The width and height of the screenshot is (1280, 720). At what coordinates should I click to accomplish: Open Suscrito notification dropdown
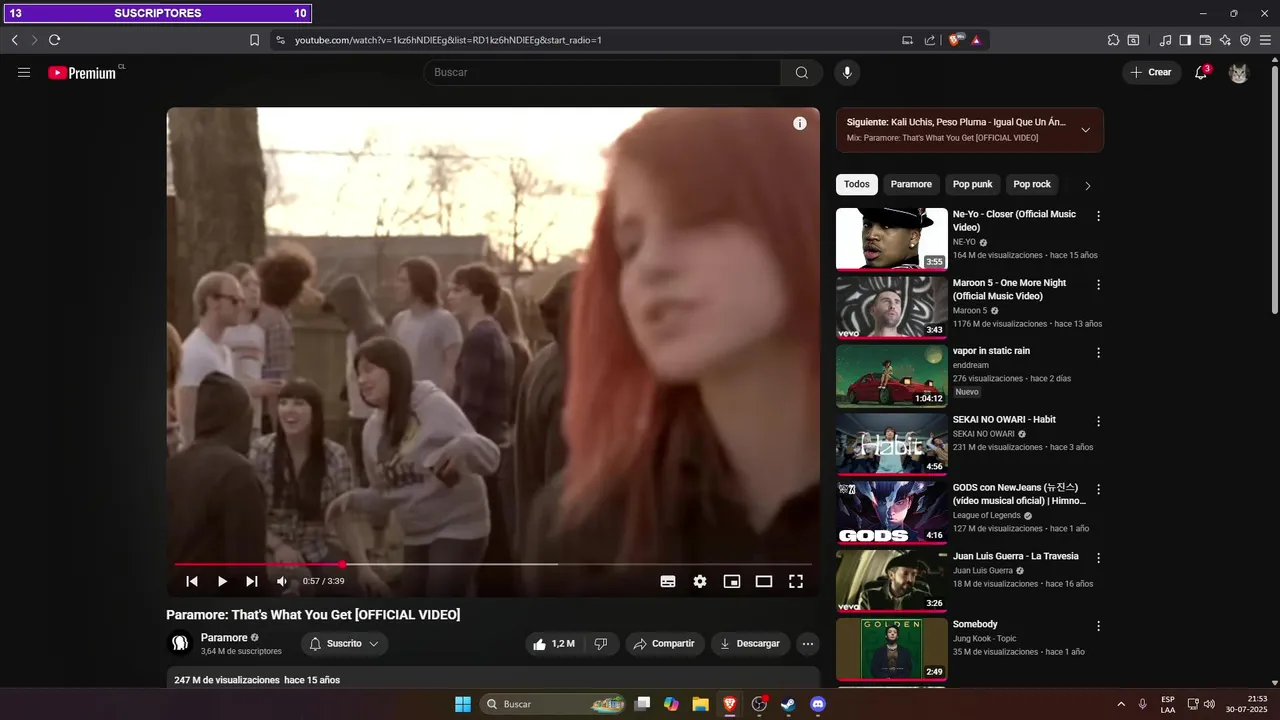click(344, 644)
